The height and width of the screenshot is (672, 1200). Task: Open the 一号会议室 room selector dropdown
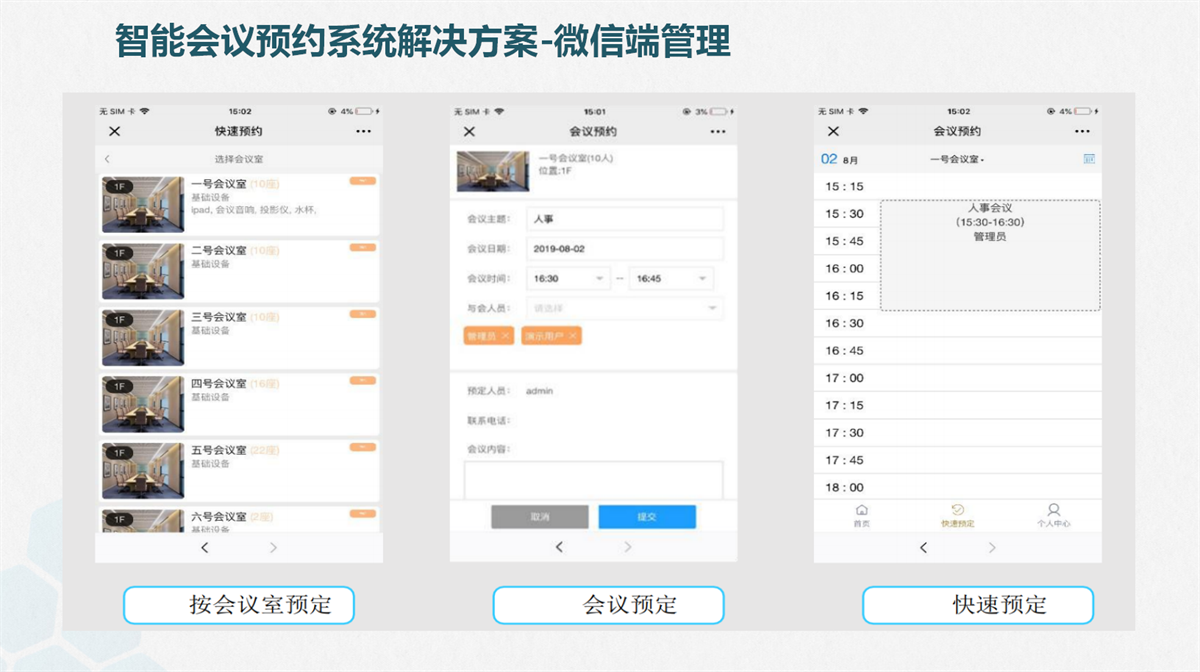[x=957, y=159]
